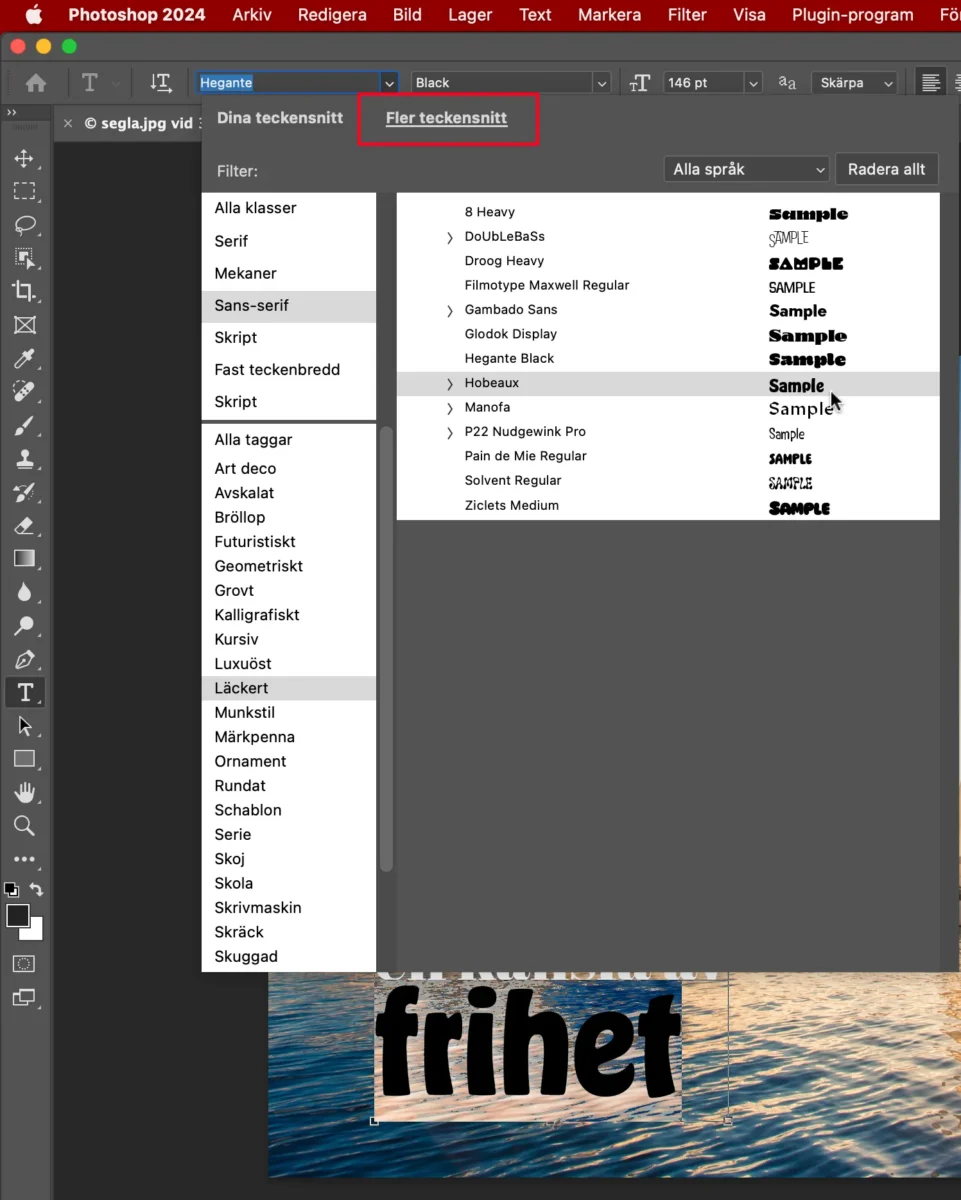
Task: Open the Filter menu
Action: coord(687,15)
